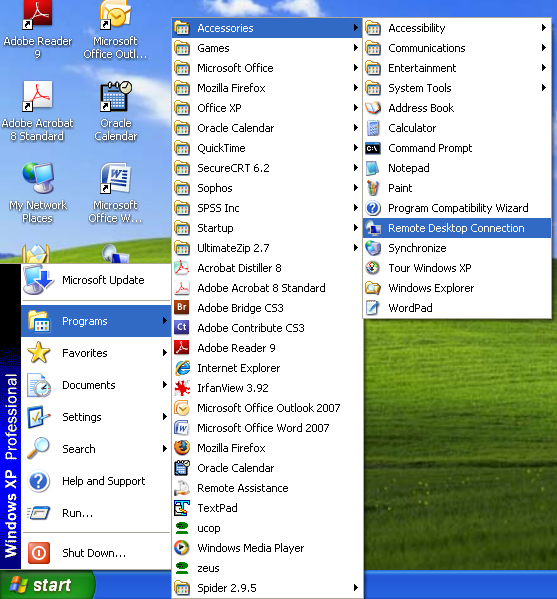Click the Address Book icon

pyautogui.click(x=373, y=108)
